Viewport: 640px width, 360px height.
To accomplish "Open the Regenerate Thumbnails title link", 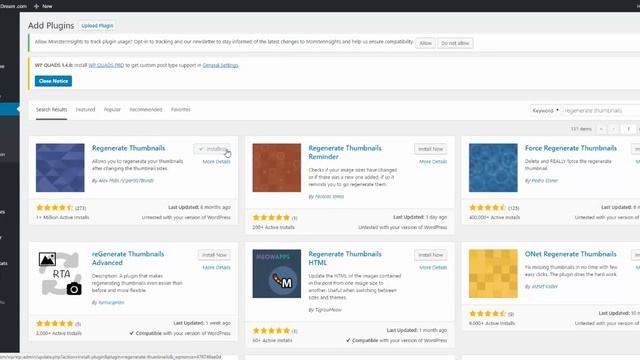I will tap(129, 148).
